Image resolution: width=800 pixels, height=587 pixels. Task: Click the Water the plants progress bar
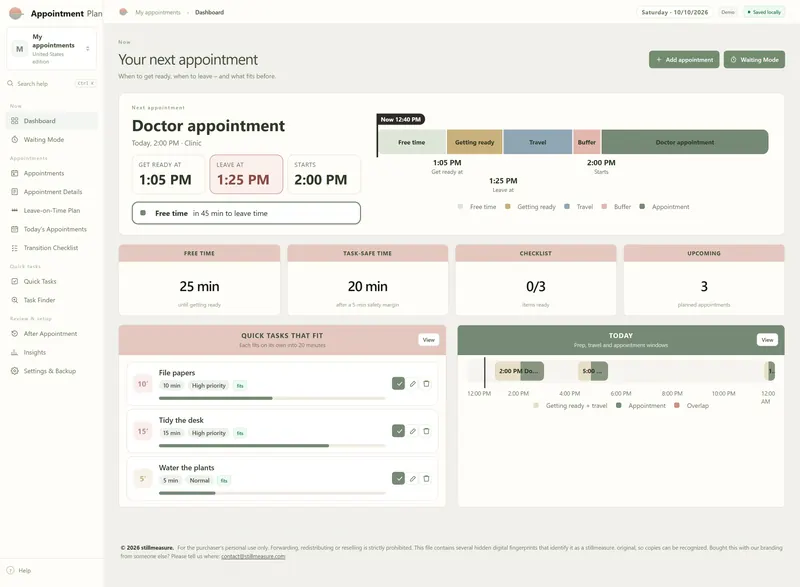[272, 493]
